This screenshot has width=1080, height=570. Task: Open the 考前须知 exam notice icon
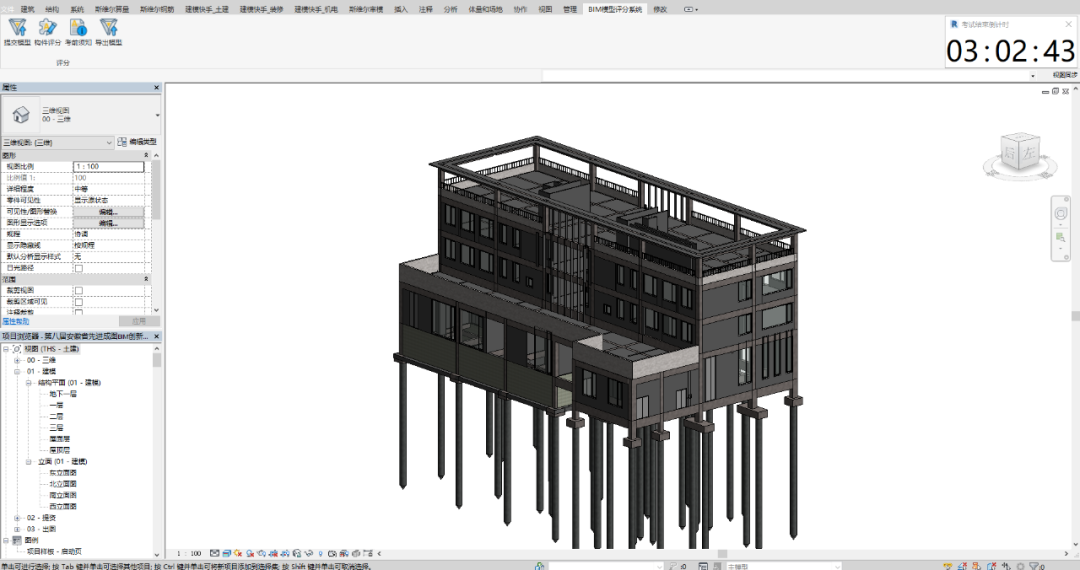coord(78,29)
